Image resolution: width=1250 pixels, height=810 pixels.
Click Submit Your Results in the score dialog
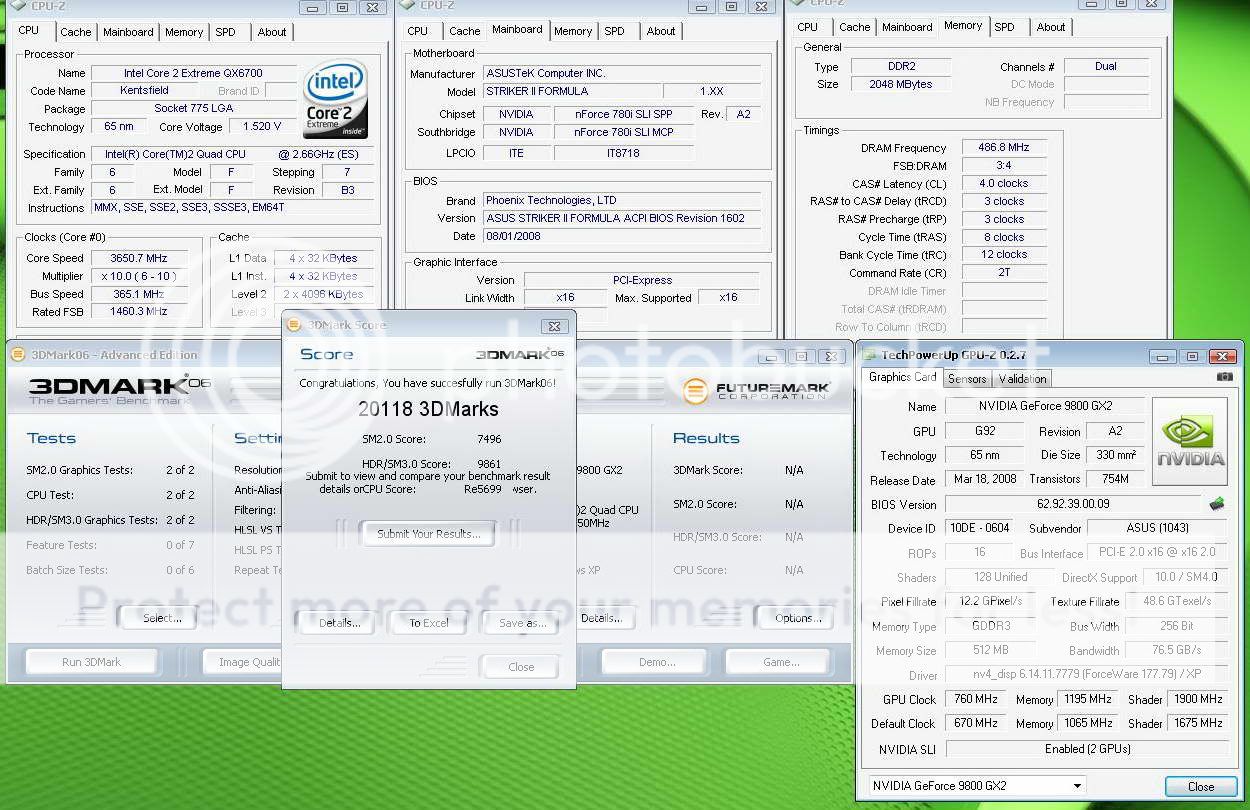click(428, 534)
